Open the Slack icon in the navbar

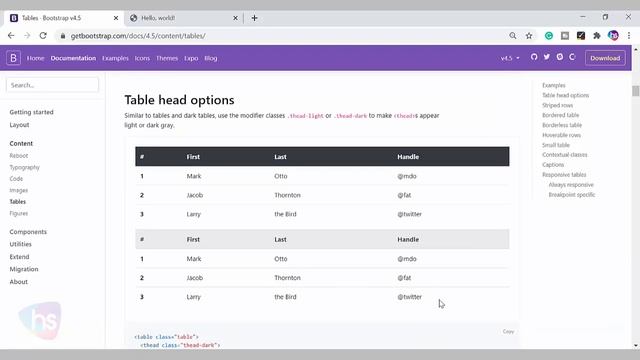[x=560, y=57]
